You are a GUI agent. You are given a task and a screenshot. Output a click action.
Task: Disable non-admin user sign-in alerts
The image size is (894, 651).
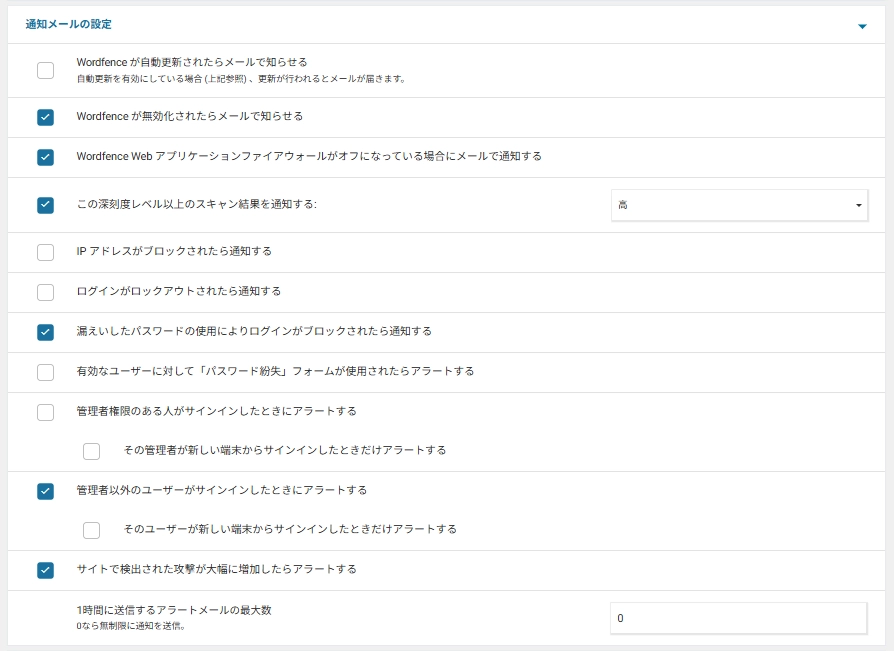(45, 490)
